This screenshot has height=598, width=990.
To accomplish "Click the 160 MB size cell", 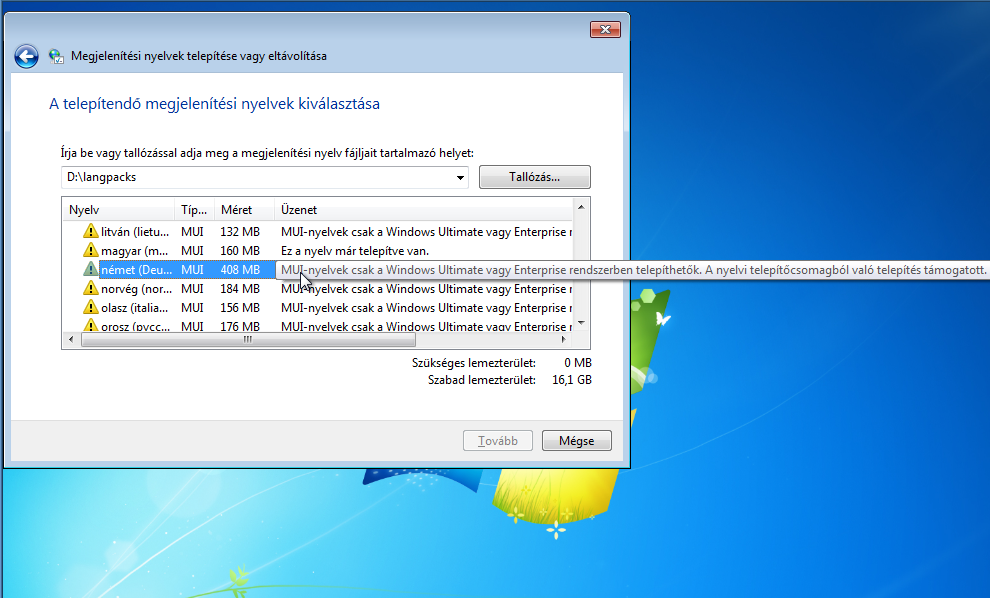I will (x=240, y=251).
